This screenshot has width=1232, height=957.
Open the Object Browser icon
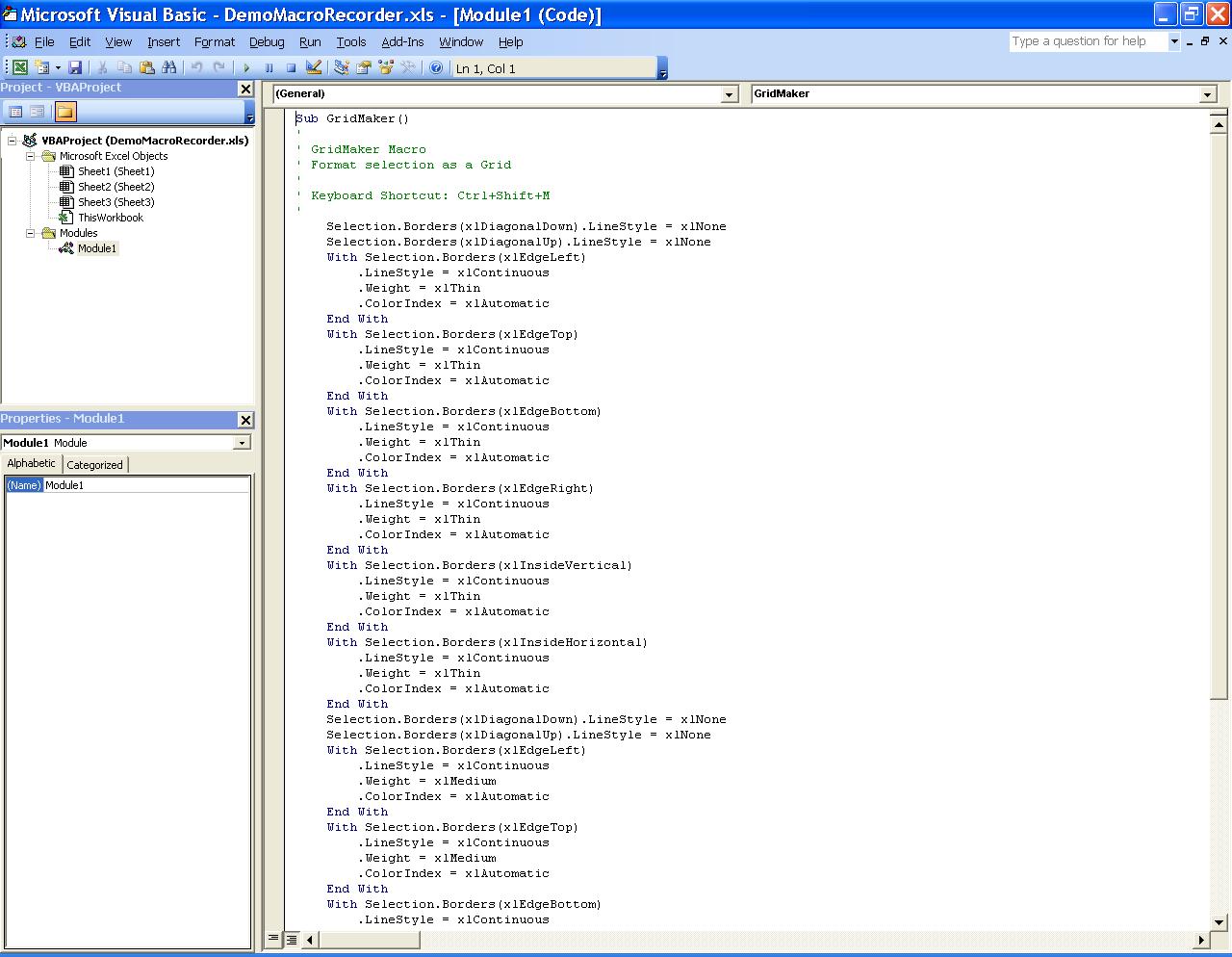[x=386, y=67]
